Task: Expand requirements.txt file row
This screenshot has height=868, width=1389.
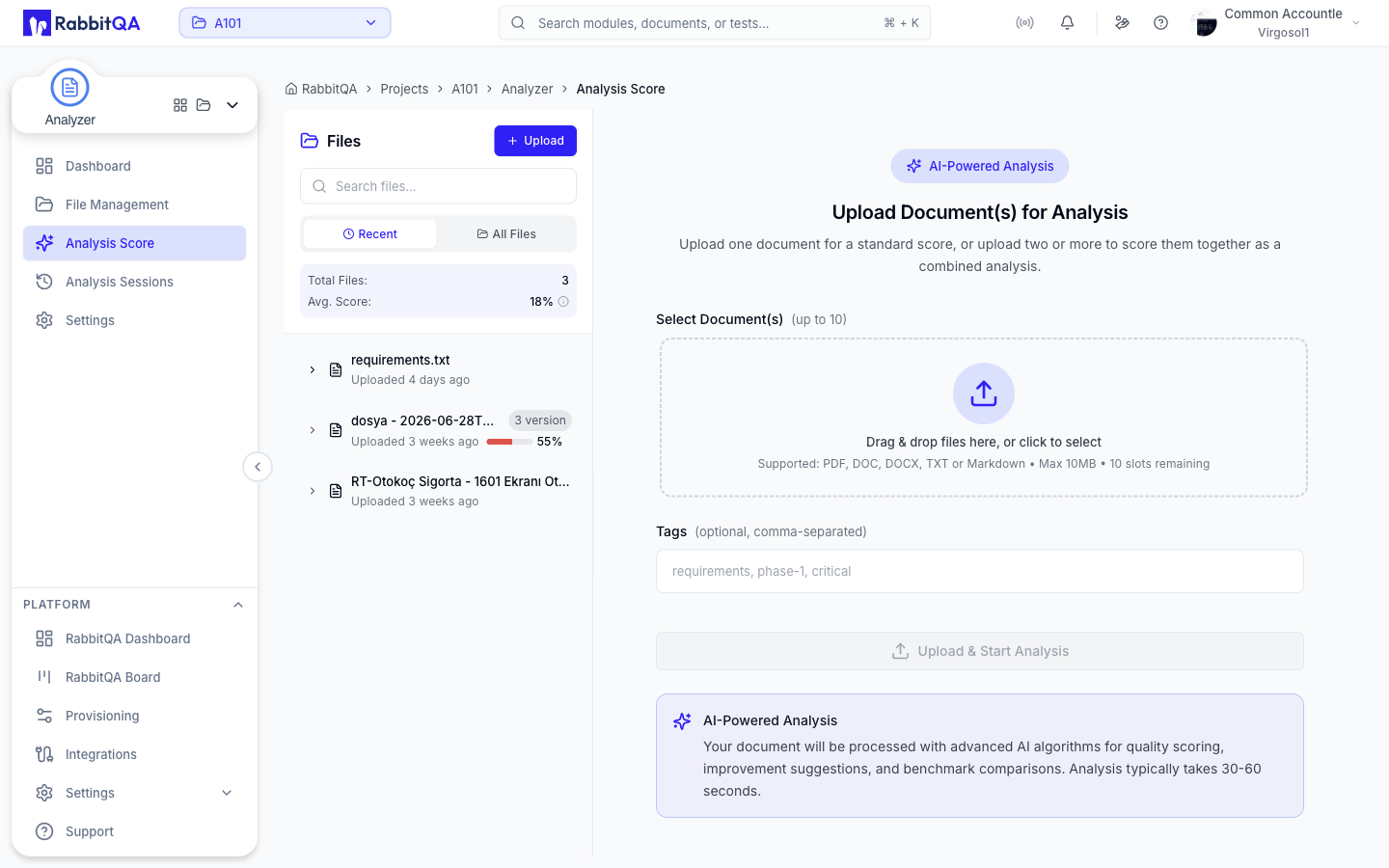Action: (x=313, y=370)
